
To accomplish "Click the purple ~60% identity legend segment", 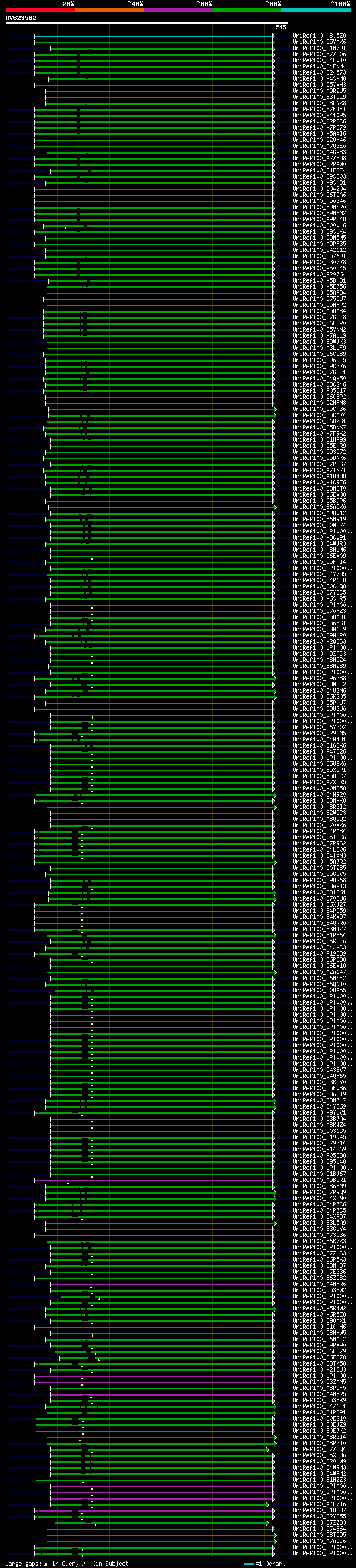I will click(177, 10).
